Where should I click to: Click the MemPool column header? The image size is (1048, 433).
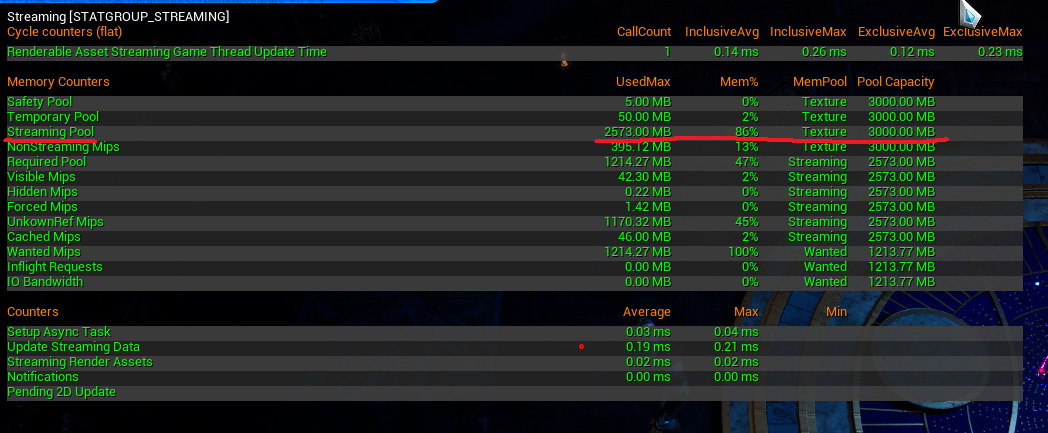820,82
